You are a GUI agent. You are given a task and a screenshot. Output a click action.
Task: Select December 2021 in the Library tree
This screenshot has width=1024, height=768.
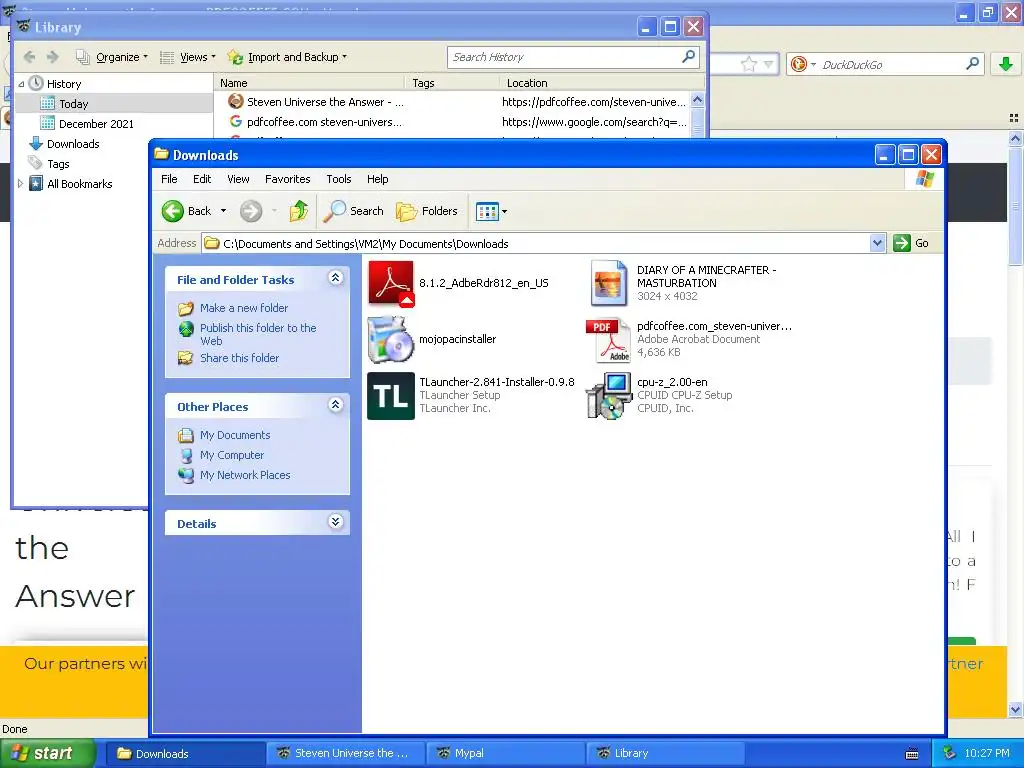point(96,123)
